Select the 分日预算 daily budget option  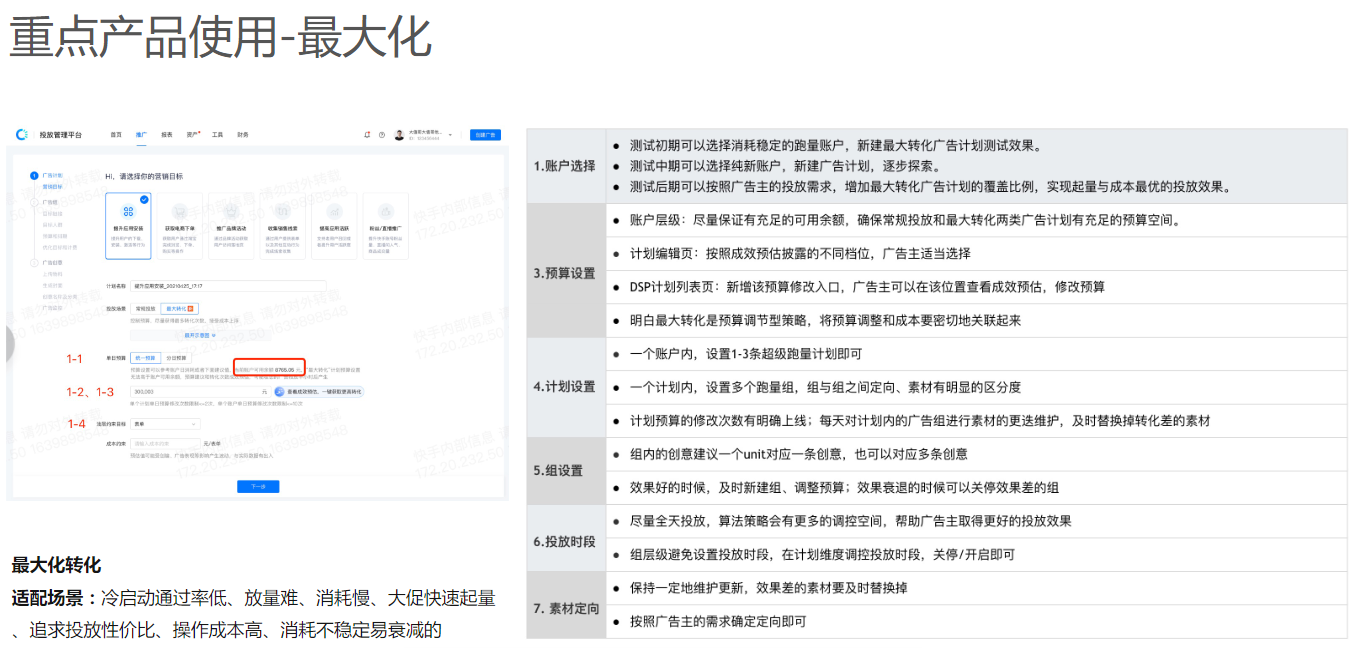pos(176,357)
